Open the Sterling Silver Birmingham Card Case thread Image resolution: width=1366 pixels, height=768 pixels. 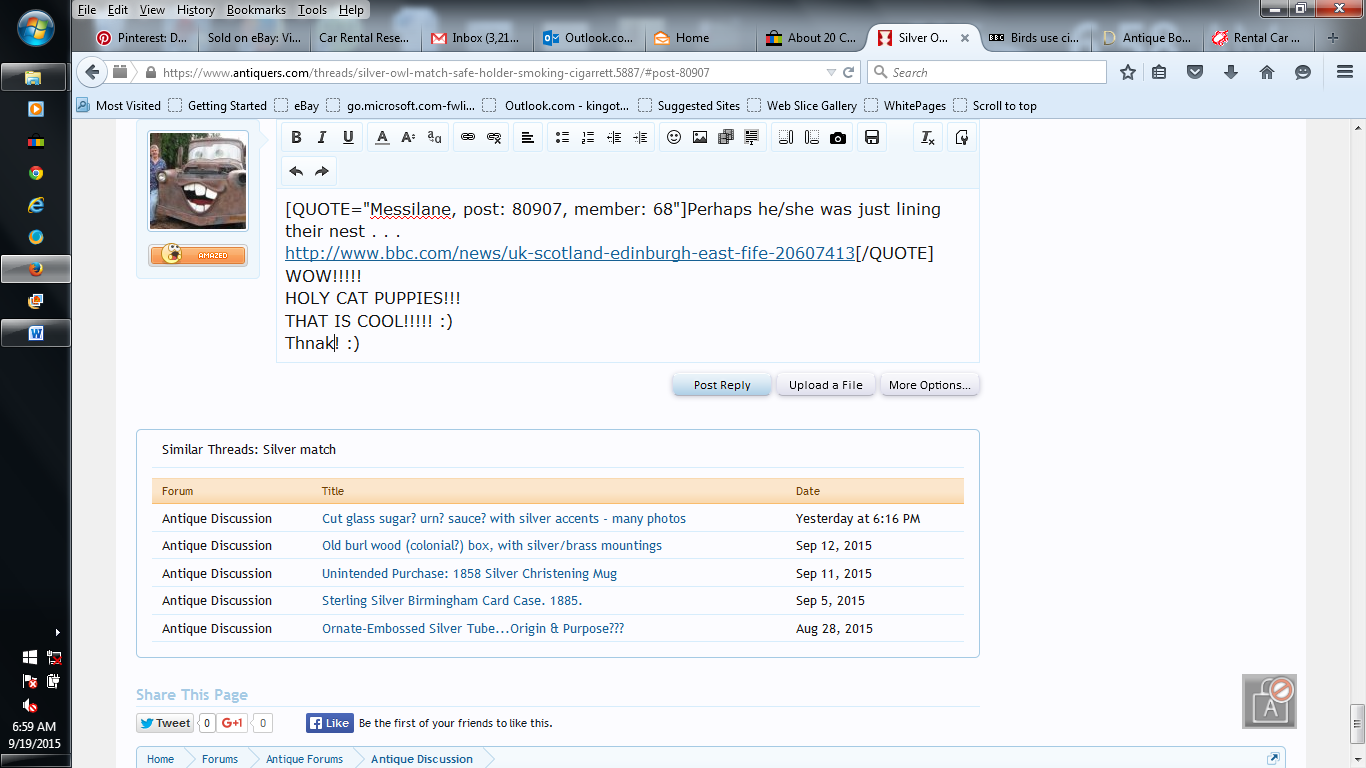pyautogui.click(x=452, y=601)
